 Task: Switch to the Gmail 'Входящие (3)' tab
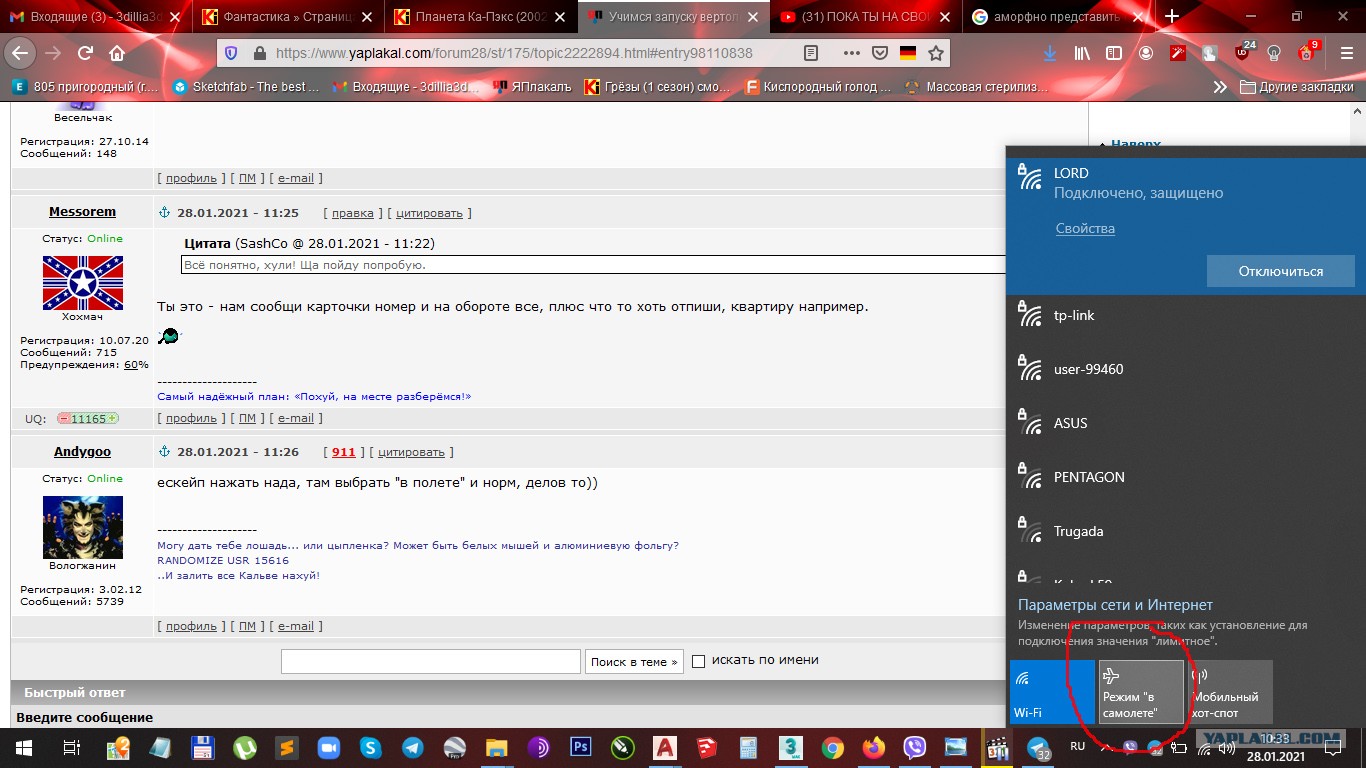point(96,17)
